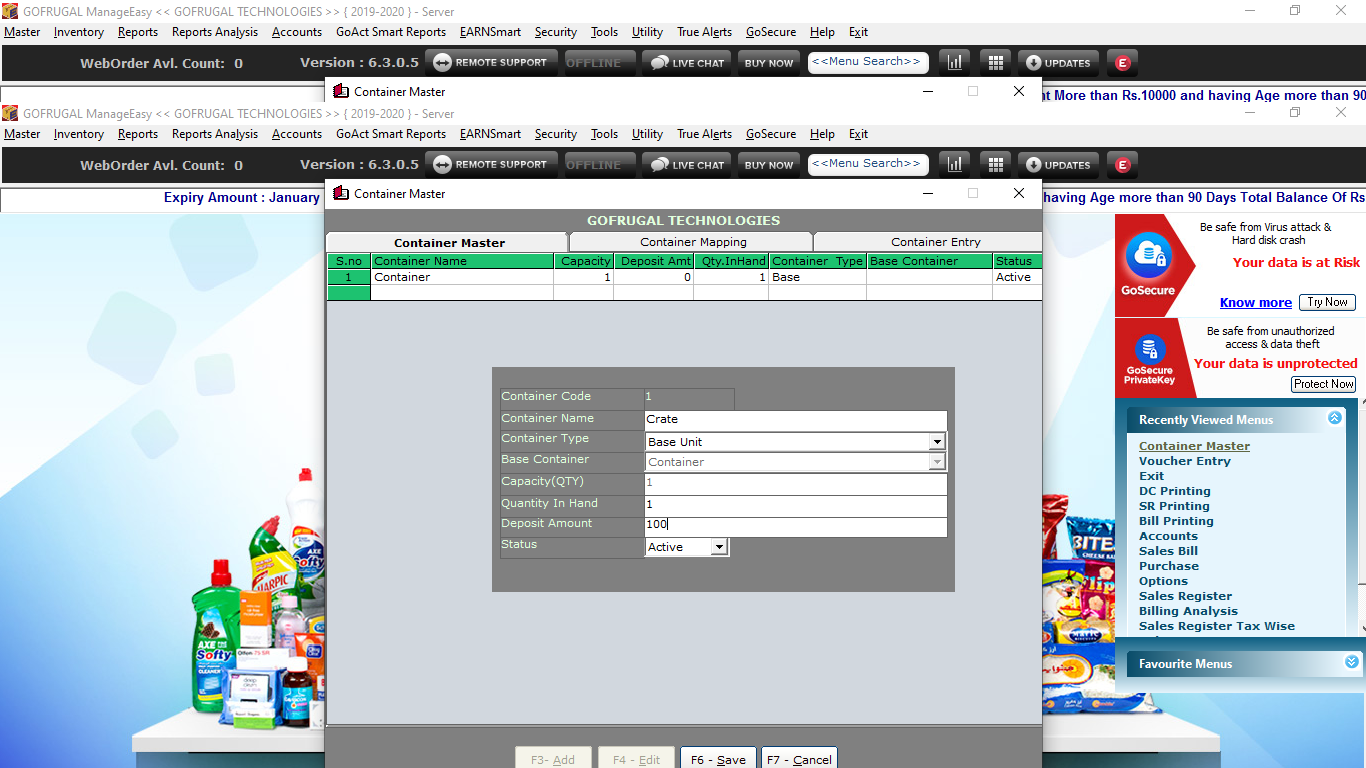Open the EARNSmart menu in the background window

490,32
